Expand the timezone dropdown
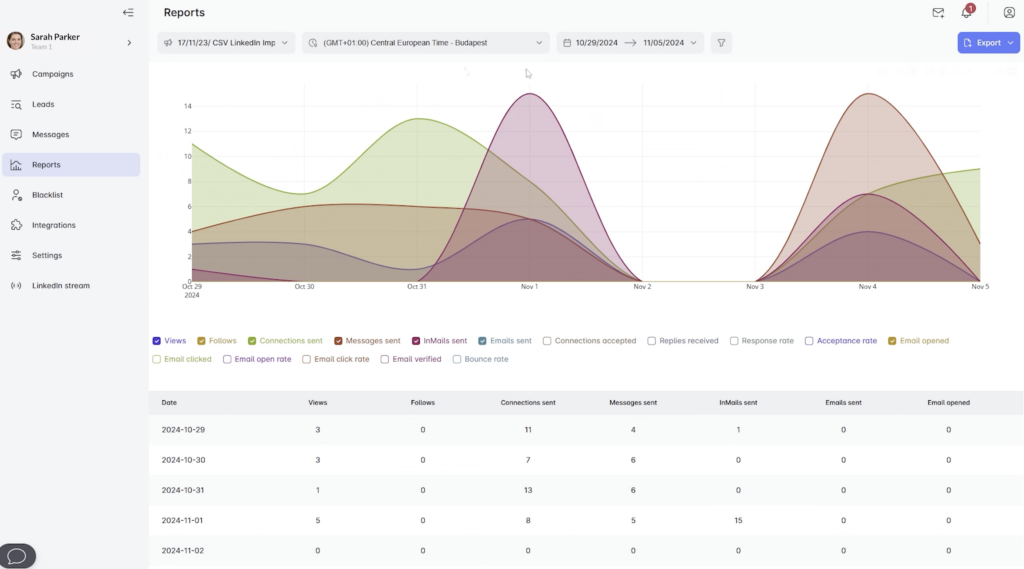 426,43
